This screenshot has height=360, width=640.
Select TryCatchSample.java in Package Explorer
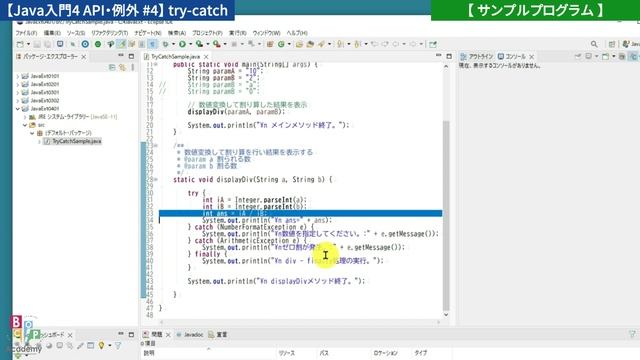76,141
